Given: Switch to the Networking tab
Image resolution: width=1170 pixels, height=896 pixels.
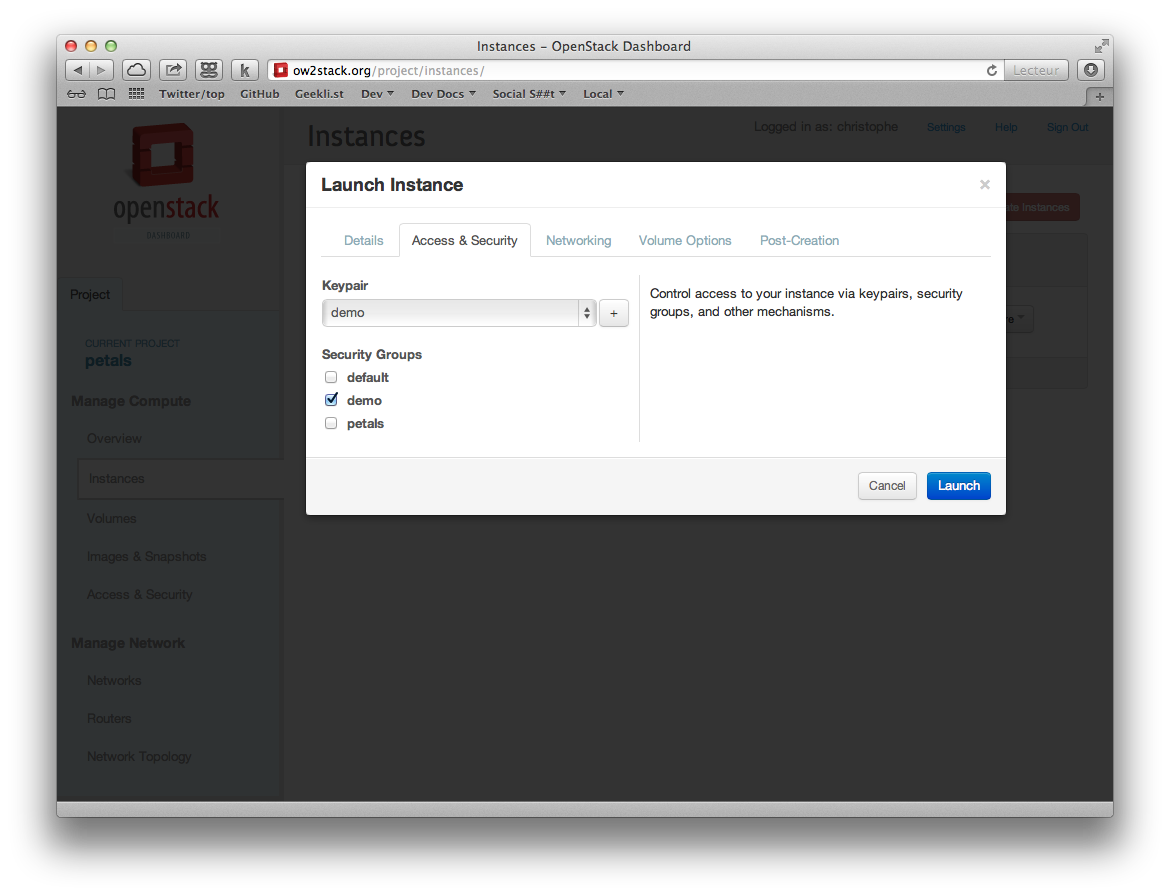Looking at the screenshot, I should pyautogui.click(x=578, y=240).
